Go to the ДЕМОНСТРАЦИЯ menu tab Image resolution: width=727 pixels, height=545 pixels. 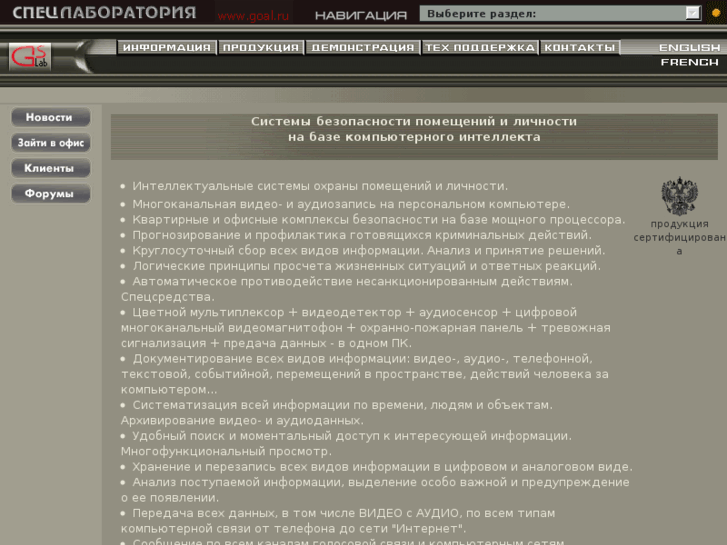(363, 47)
